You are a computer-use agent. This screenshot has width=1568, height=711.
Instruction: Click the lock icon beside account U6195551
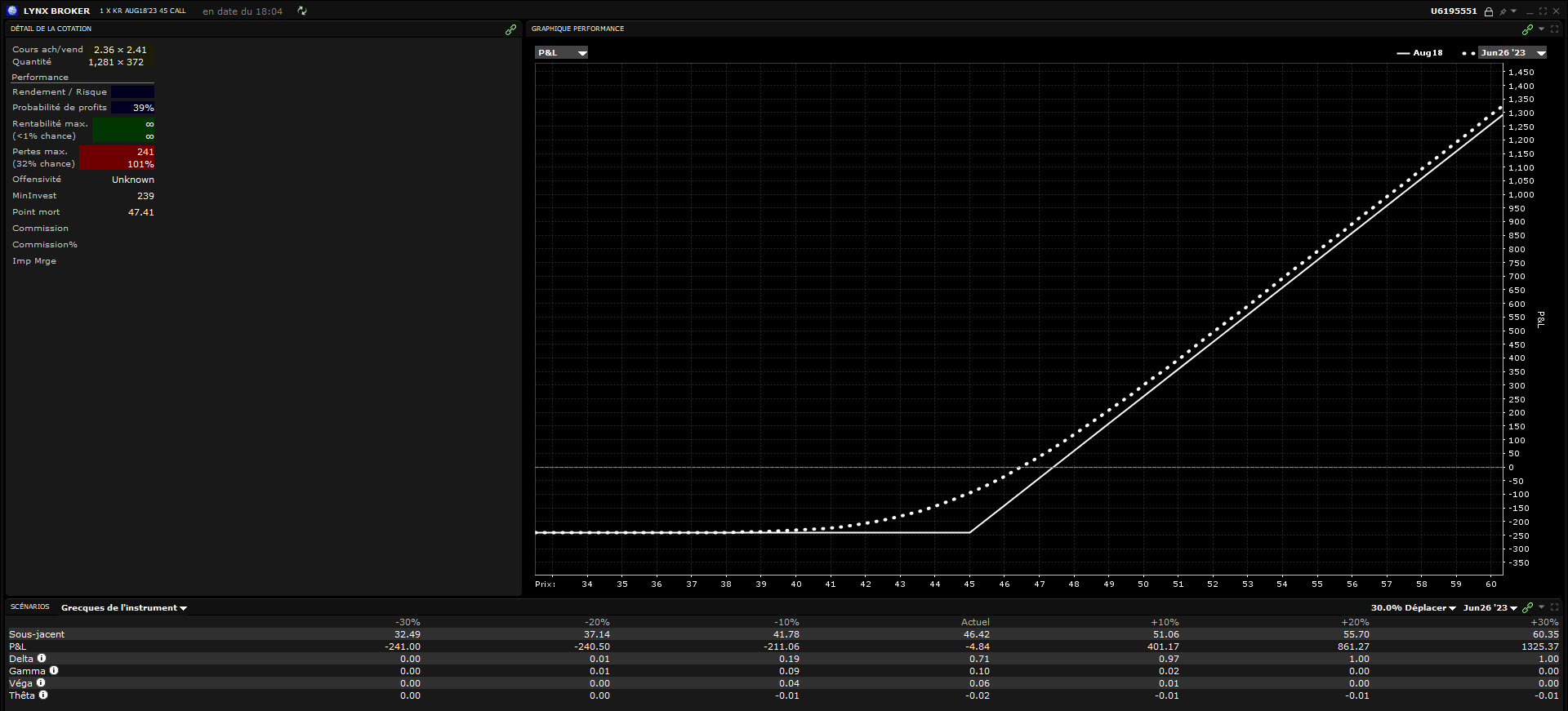point(1489,11)
